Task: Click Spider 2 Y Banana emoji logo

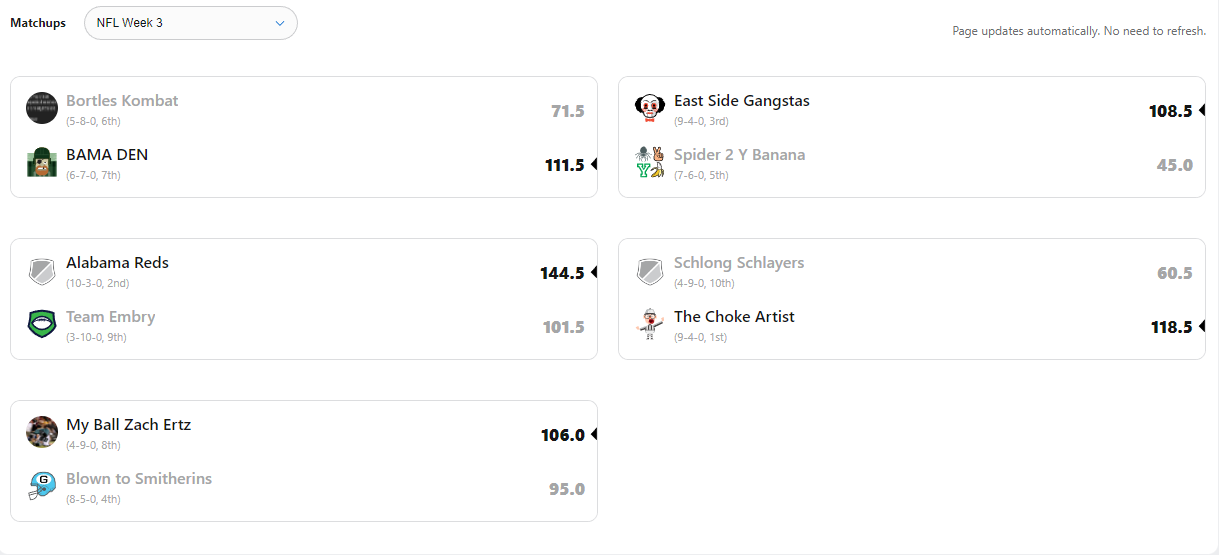Action: pyautogui.click(x=650, y=162)
